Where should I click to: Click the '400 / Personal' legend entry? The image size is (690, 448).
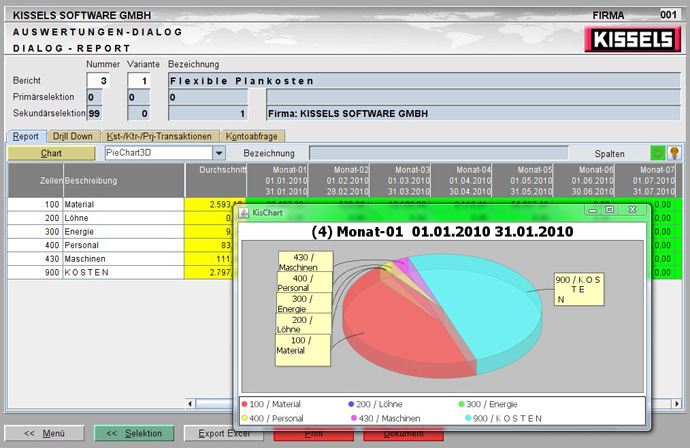click(272, 418)
